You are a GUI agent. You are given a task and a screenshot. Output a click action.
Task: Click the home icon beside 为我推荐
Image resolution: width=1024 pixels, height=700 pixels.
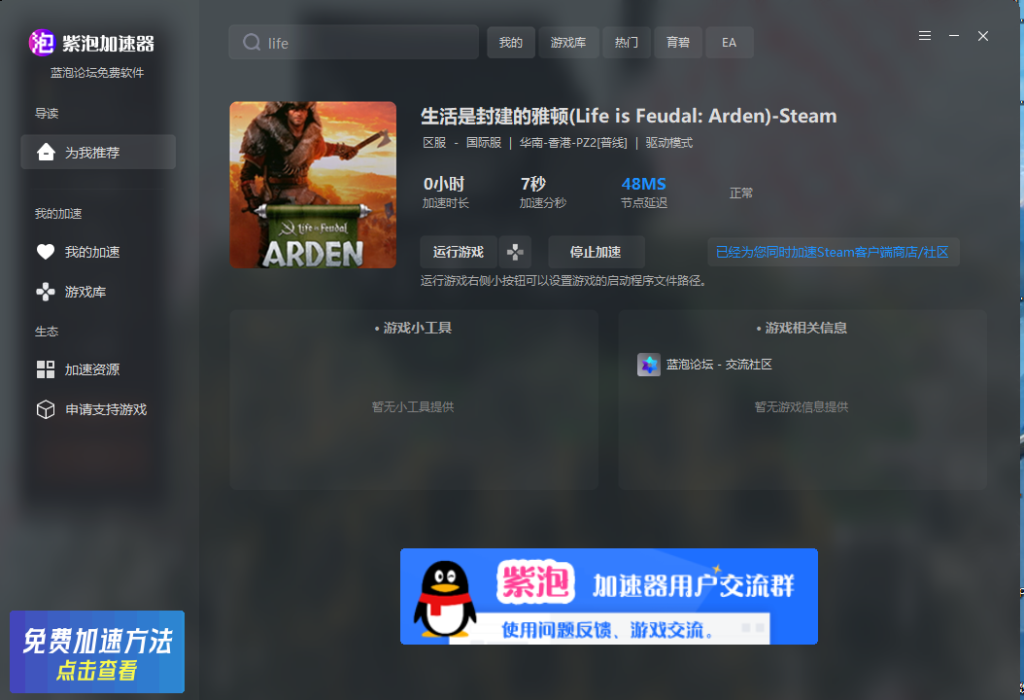(x=46, y=152)
